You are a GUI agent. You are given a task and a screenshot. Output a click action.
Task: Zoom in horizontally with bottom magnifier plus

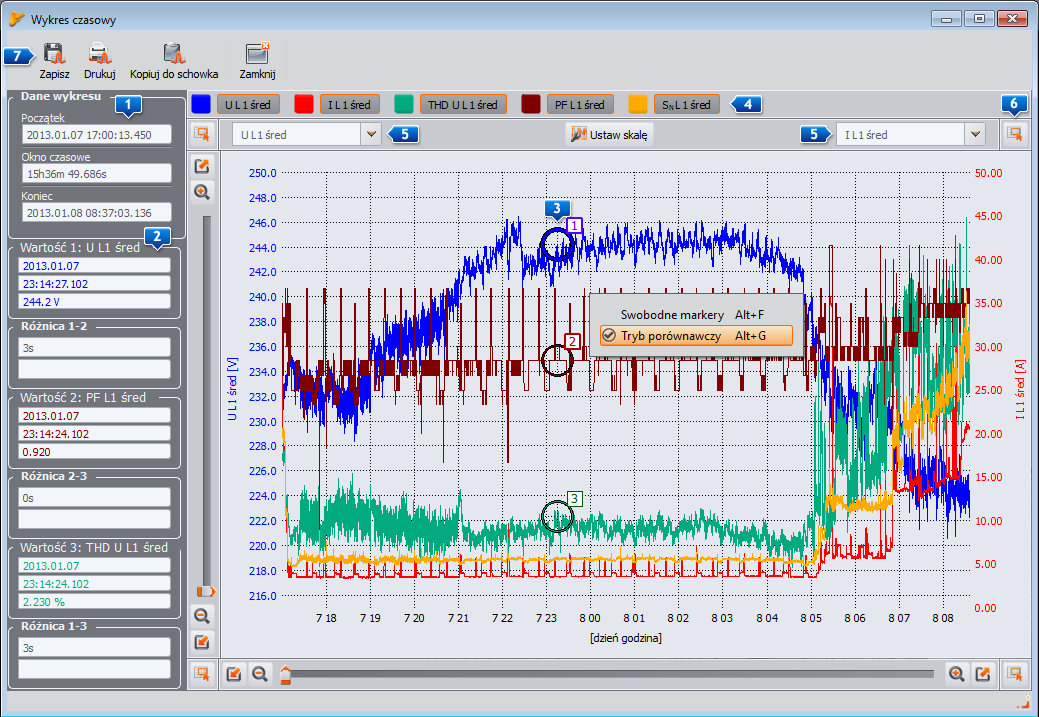tap(956, 674)
